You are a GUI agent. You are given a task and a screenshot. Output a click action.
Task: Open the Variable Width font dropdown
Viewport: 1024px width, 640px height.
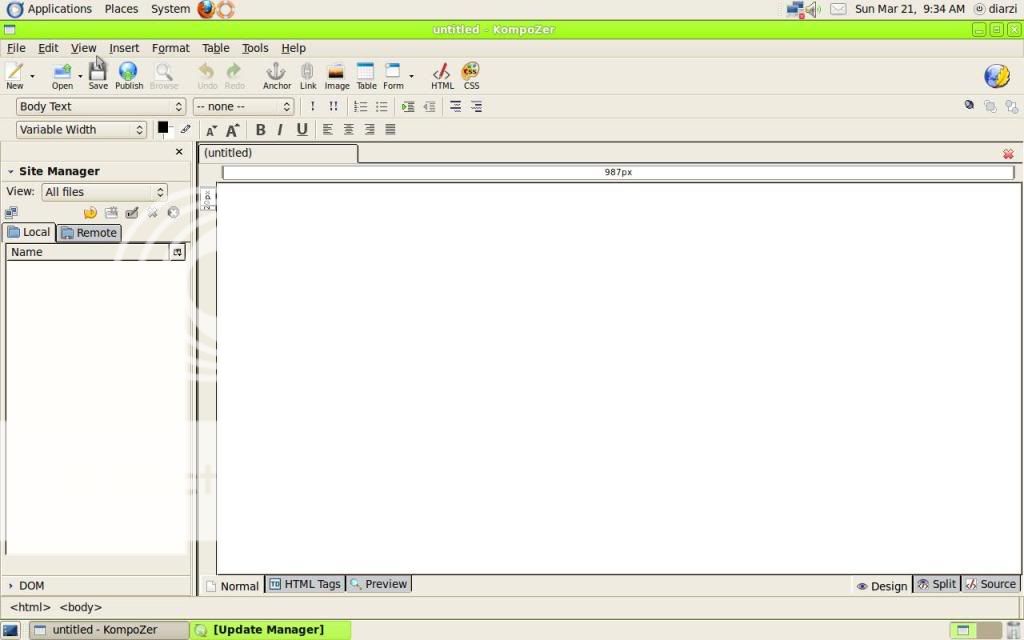point(82,129)
